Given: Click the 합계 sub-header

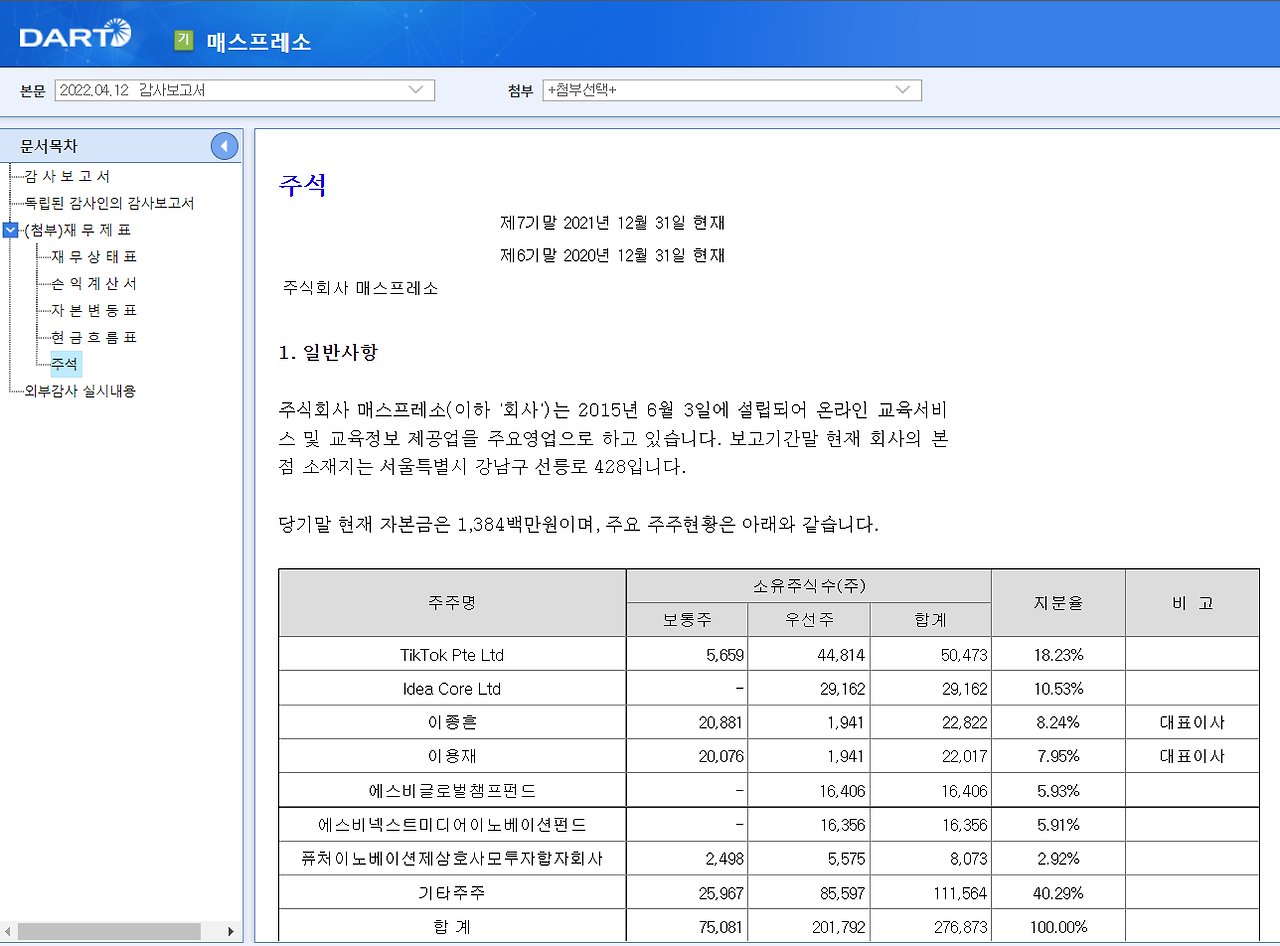Looking at the screenshot, I should coord(931,620).
